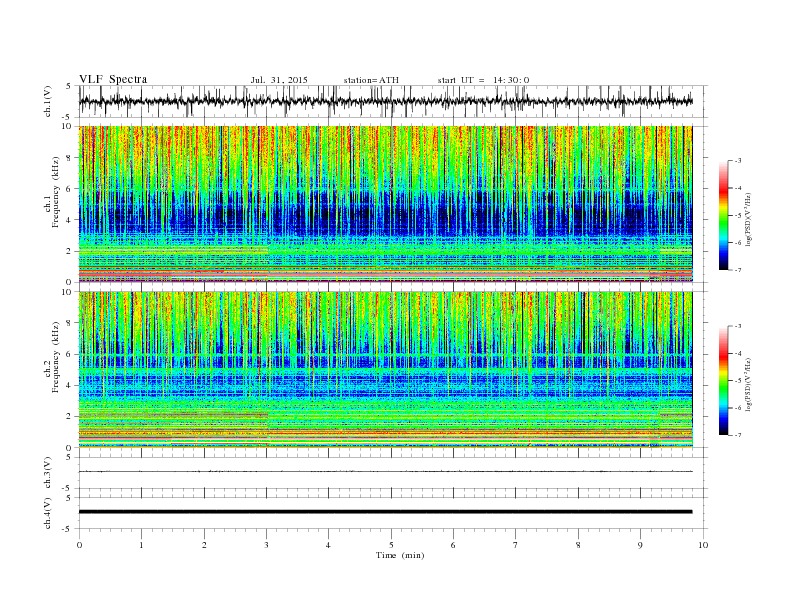Click the "5" tick on the time axis

[391, 545]
